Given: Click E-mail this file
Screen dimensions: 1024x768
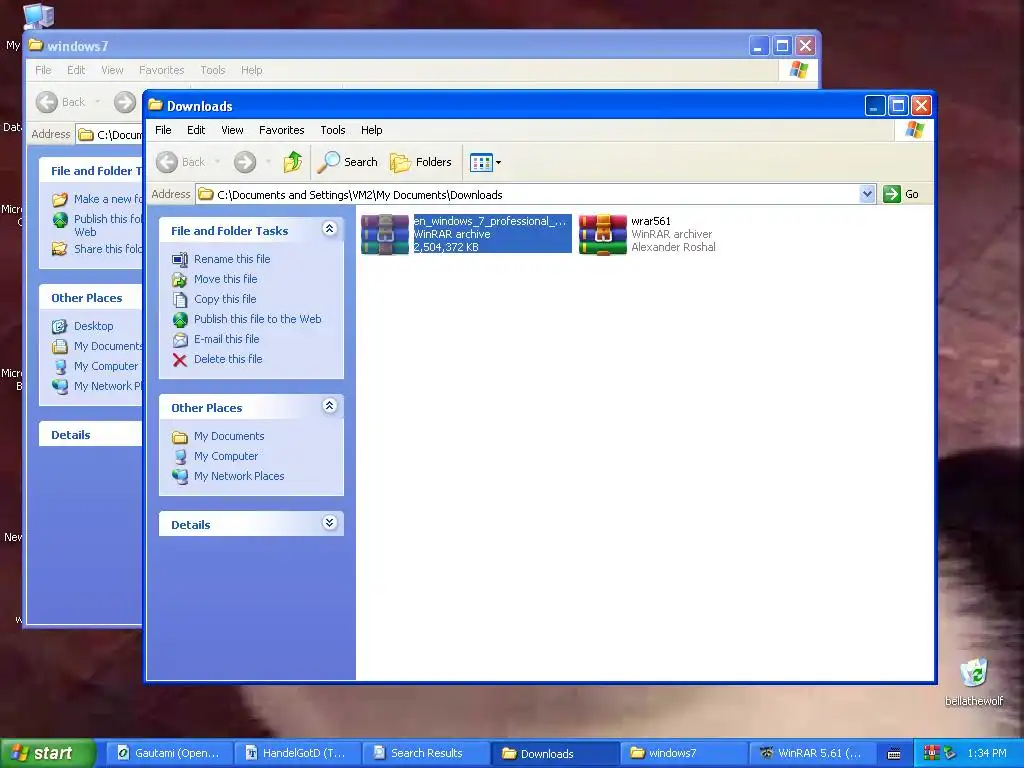Looking at the screenshot, I should [227, 339].
